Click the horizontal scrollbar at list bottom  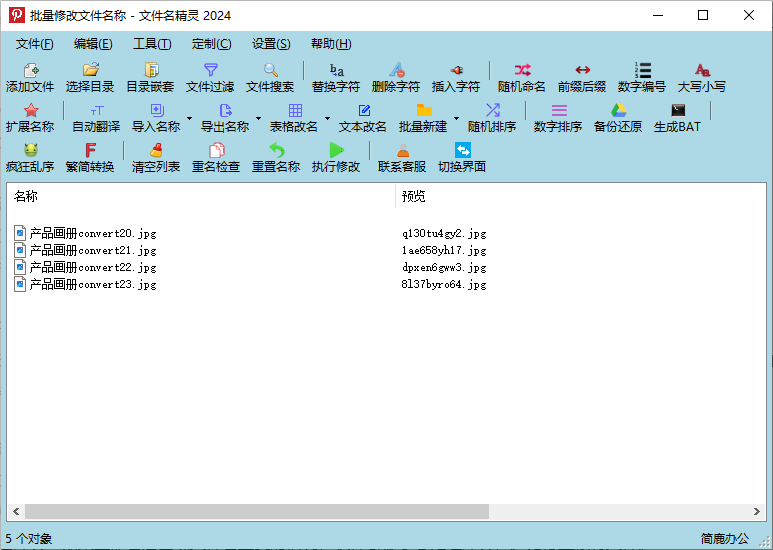click(256, 511)
